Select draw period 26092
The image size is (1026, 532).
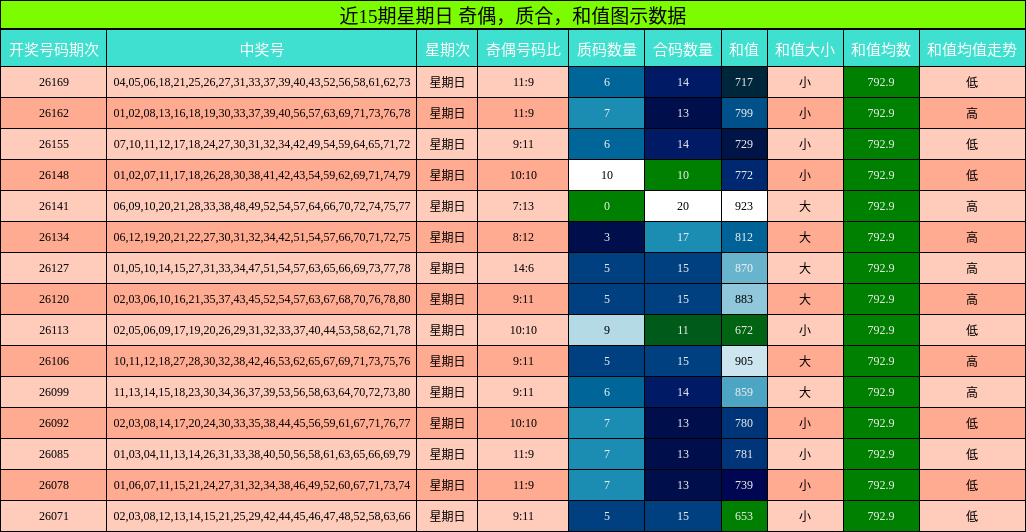point(54,423)
